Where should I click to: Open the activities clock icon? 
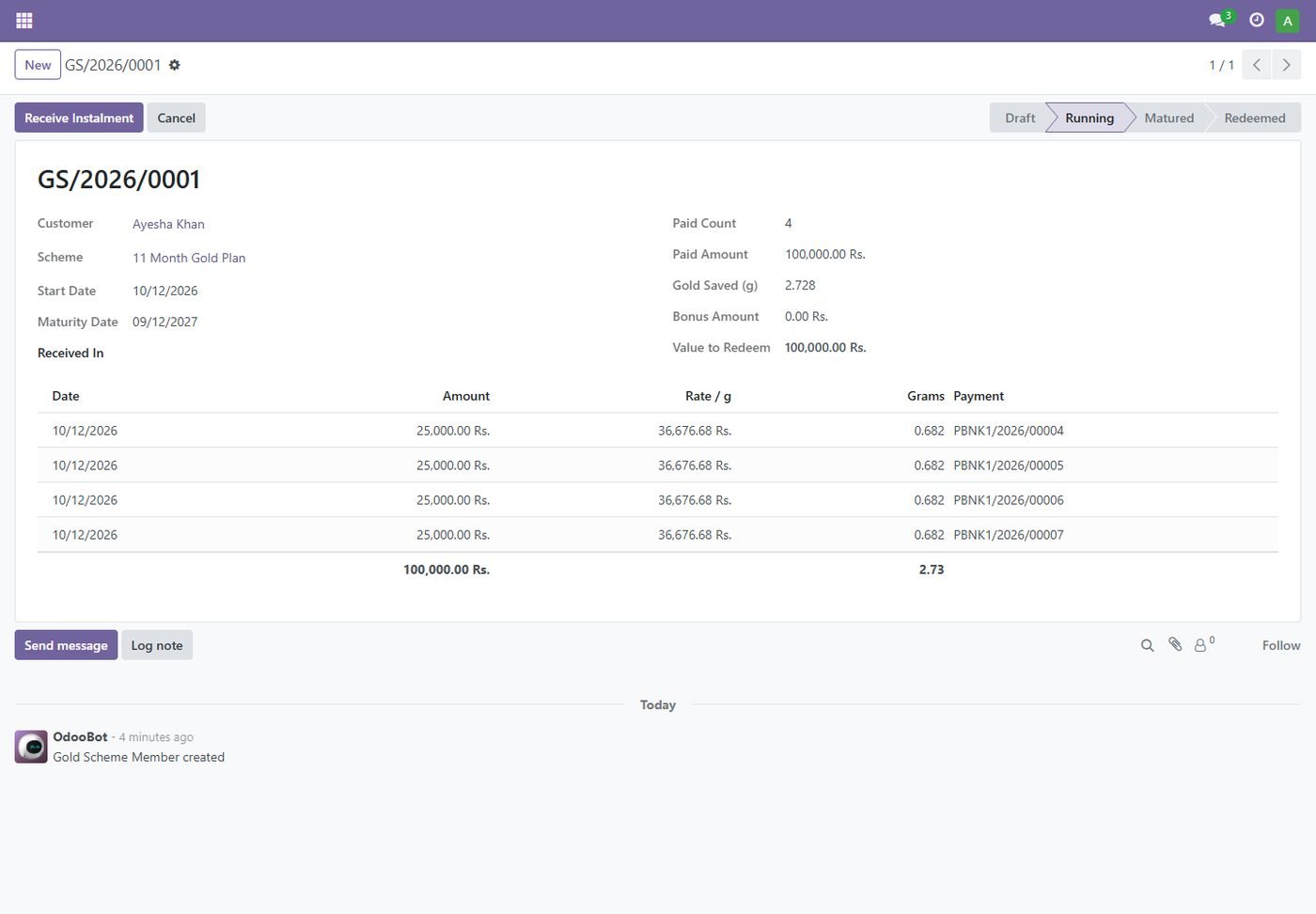pyautogui.click(x=1256, y=20)
